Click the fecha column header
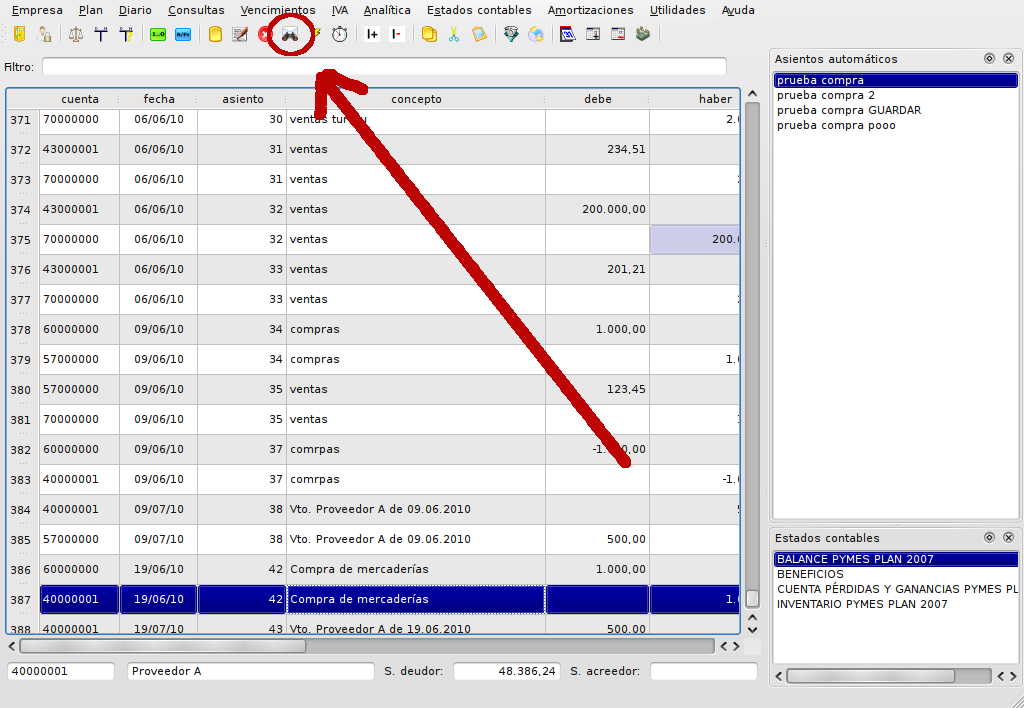This screenshot has width=1024, height=708. coord(159,99)
